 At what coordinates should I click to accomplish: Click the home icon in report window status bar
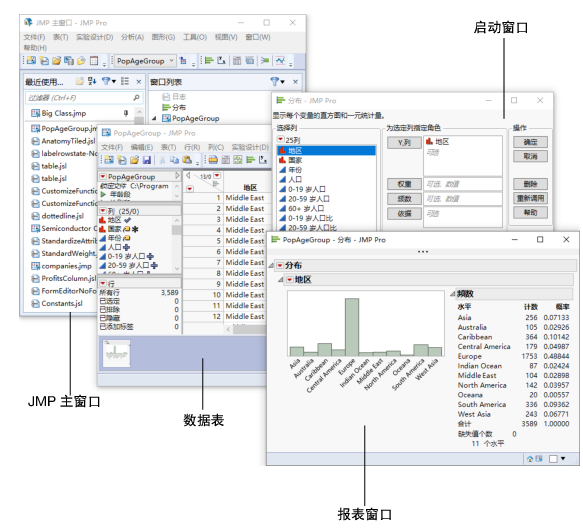tap(530, 459)
